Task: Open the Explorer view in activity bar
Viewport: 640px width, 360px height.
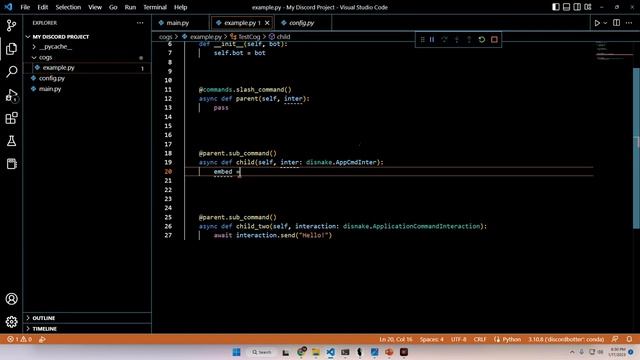Action: (11, 49)
